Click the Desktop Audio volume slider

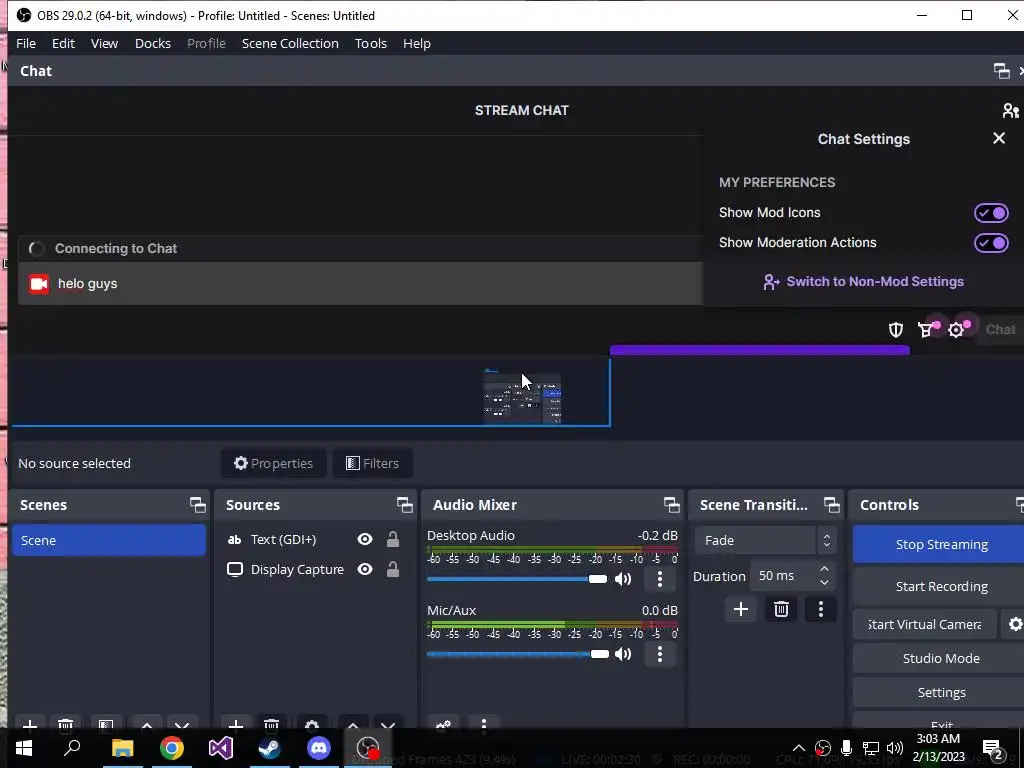point(517,579)
